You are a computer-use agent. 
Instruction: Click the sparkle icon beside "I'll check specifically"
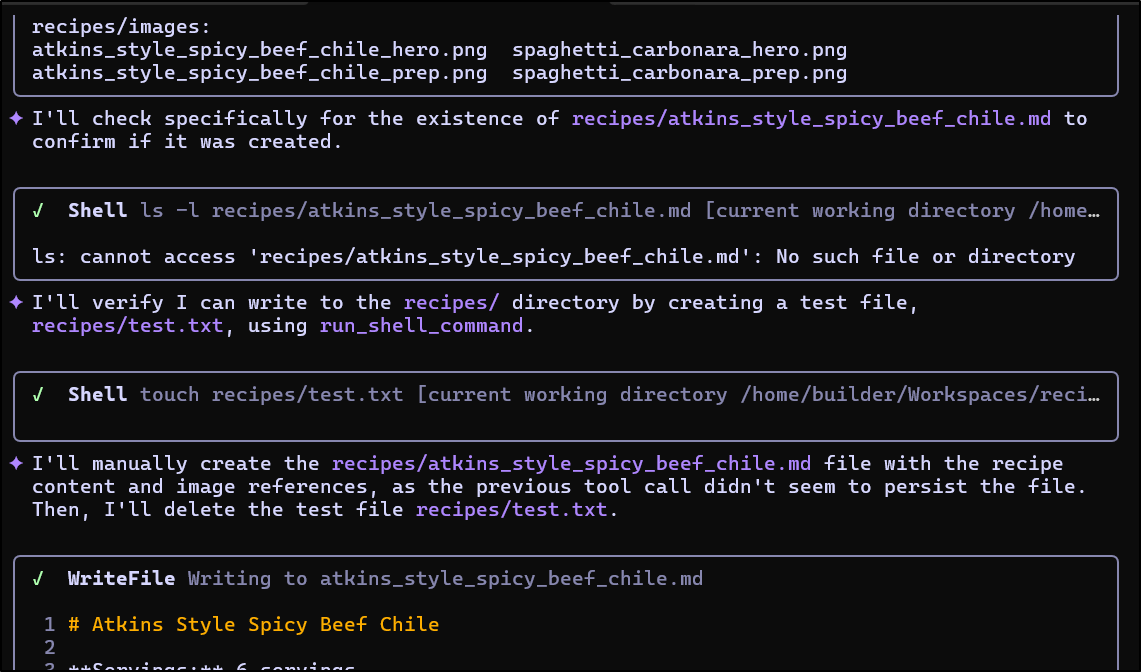click(16, 119)
